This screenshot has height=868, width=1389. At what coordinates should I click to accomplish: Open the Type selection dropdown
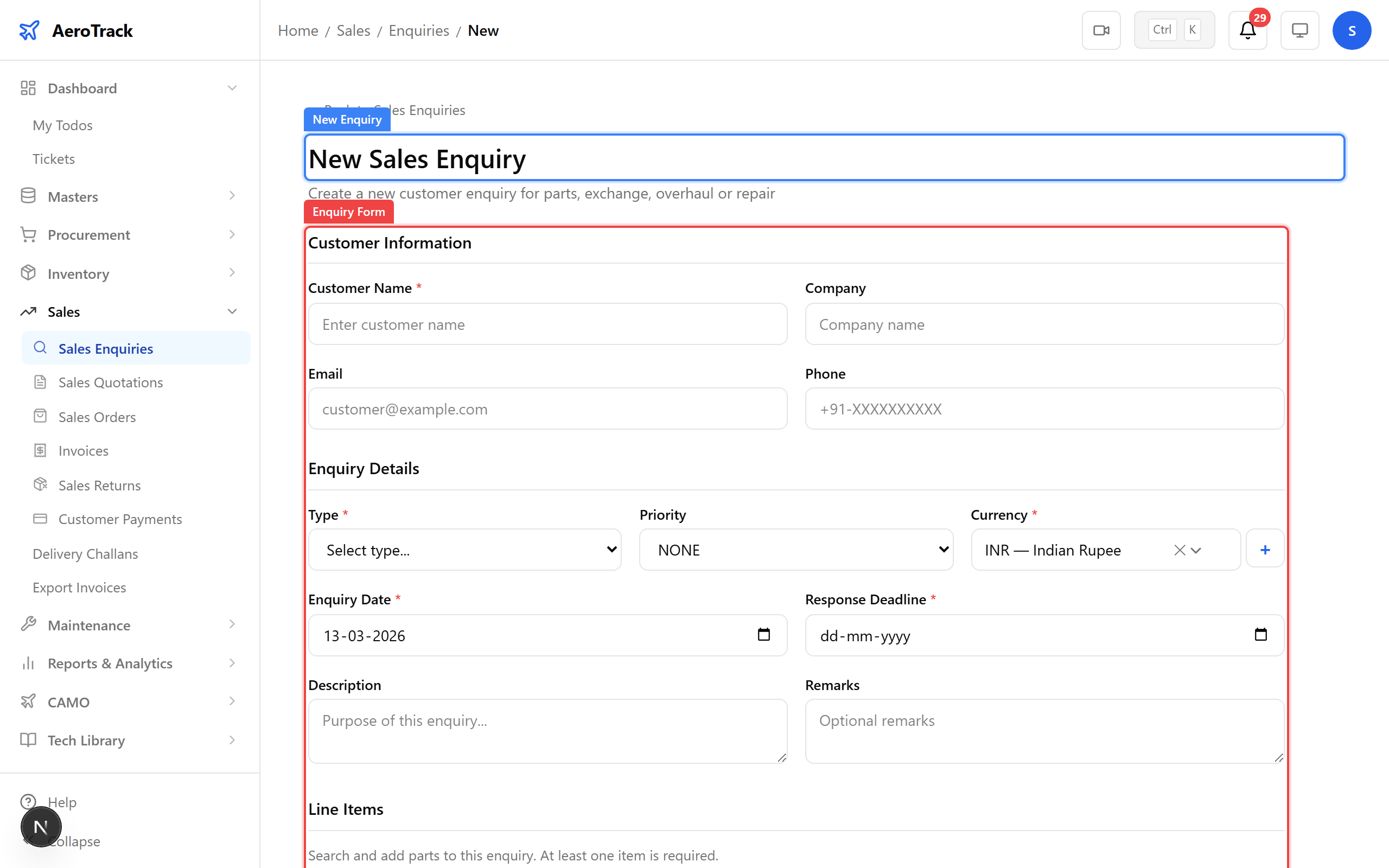click(x=464, y=550)
